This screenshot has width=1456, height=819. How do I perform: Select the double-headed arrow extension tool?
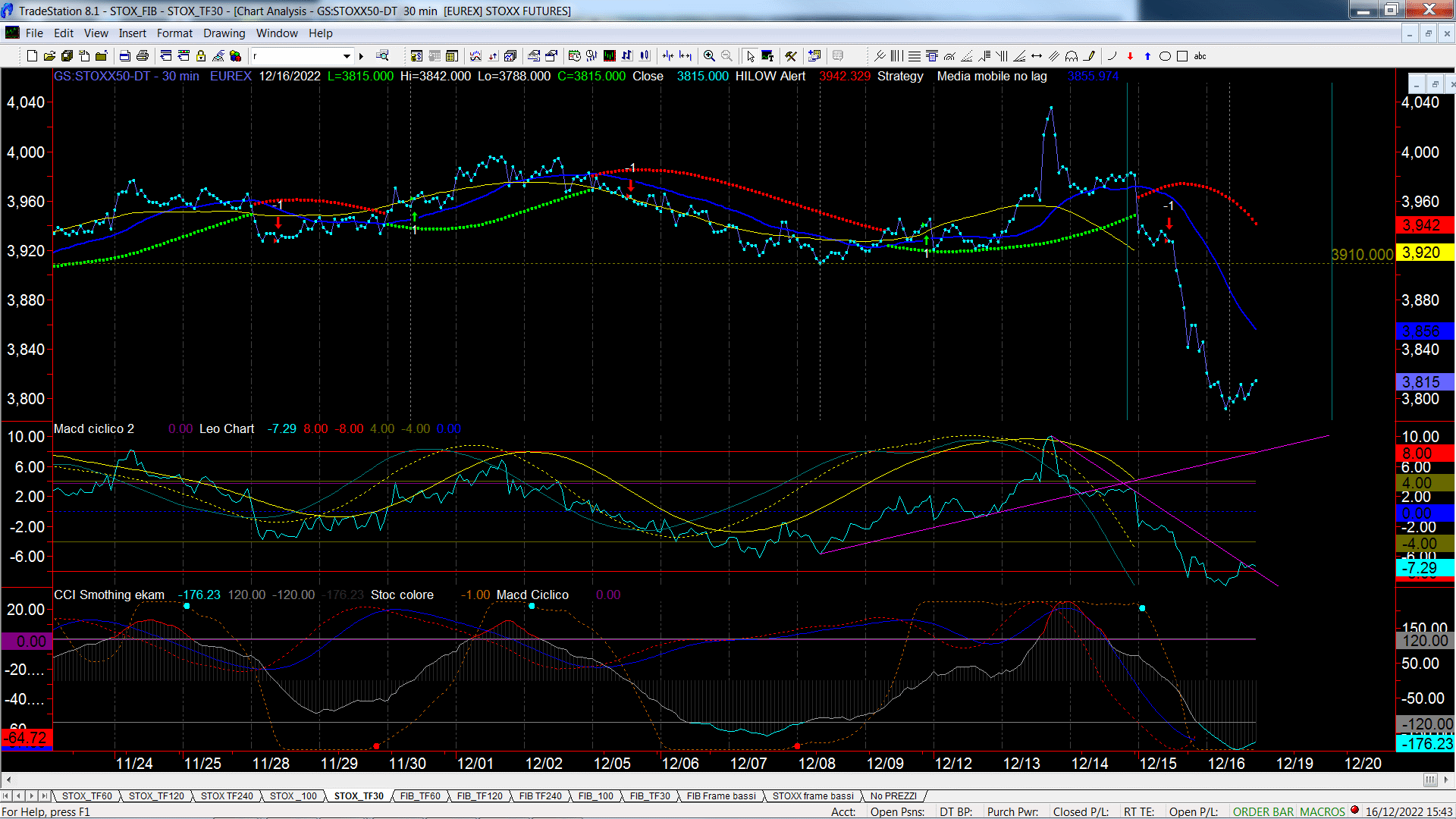(1037, 56)
